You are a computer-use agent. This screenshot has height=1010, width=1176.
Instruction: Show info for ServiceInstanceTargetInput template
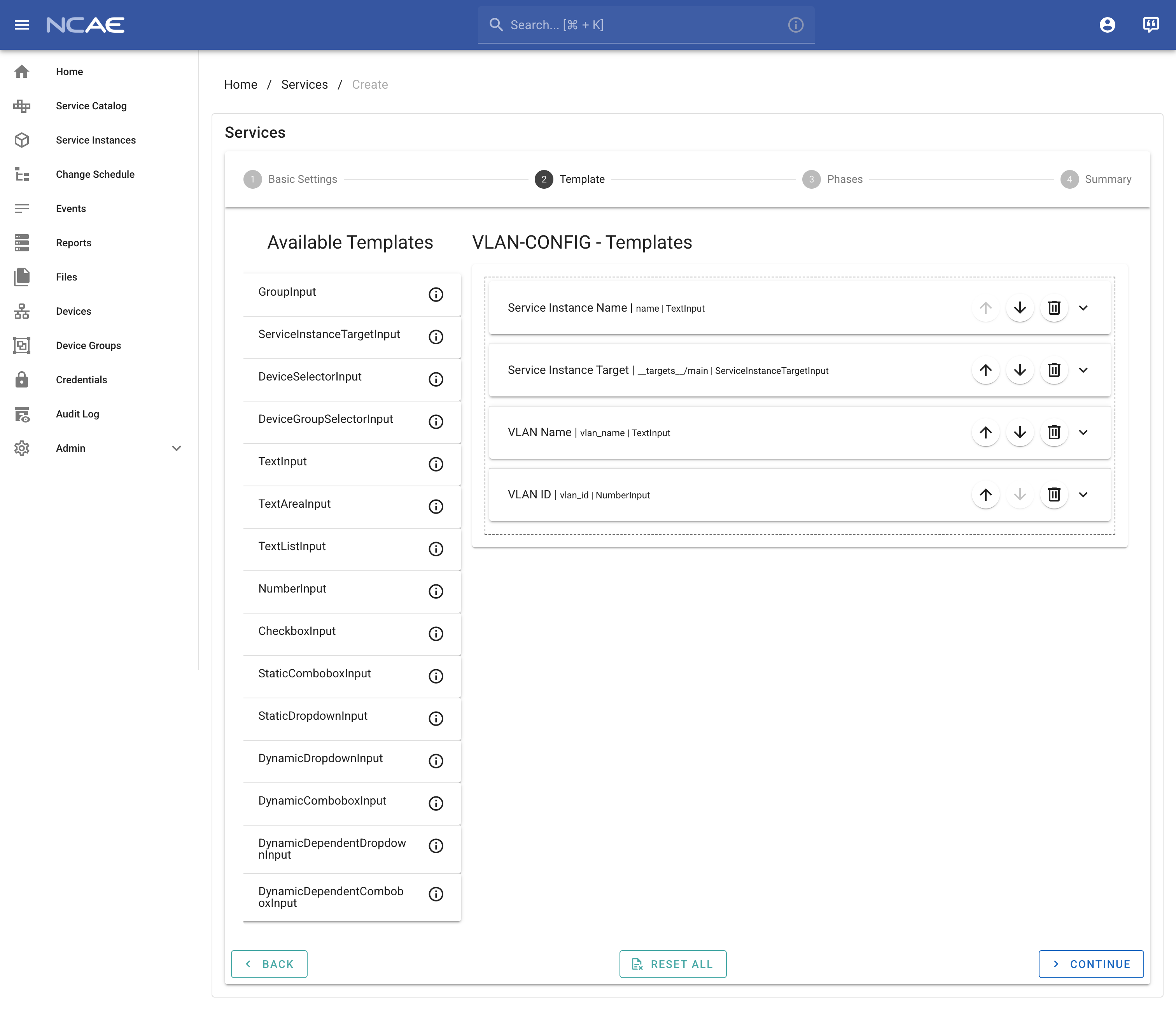click(436, 337)
